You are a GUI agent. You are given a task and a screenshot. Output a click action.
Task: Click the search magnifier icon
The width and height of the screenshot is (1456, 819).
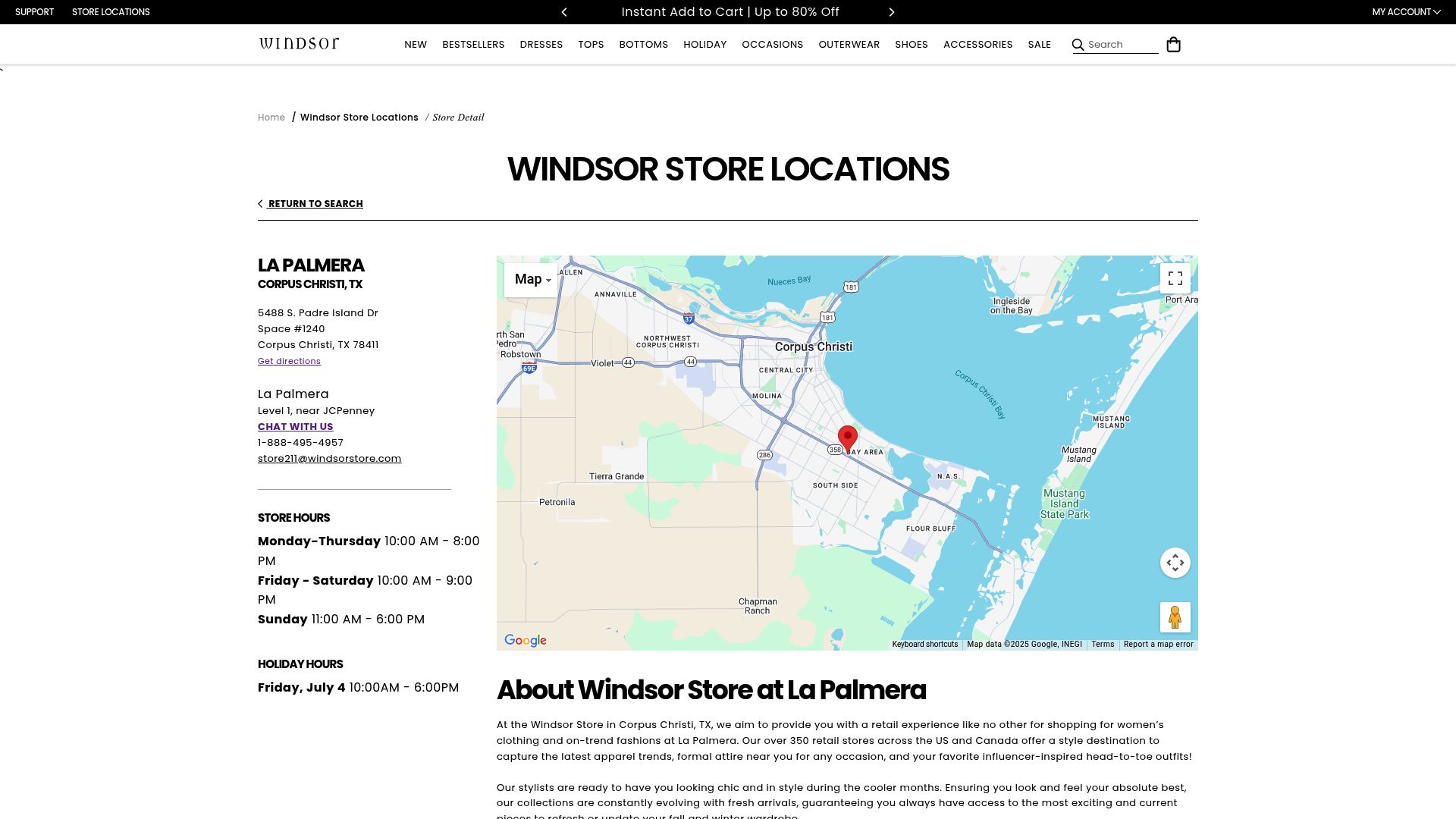pyautogui.click(x=1078, y=45)
